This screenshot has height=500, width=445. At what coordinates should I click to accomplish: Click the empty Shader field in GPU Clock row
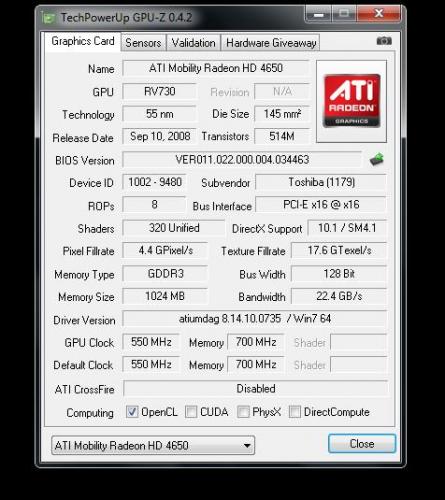[x=359, y=342]
